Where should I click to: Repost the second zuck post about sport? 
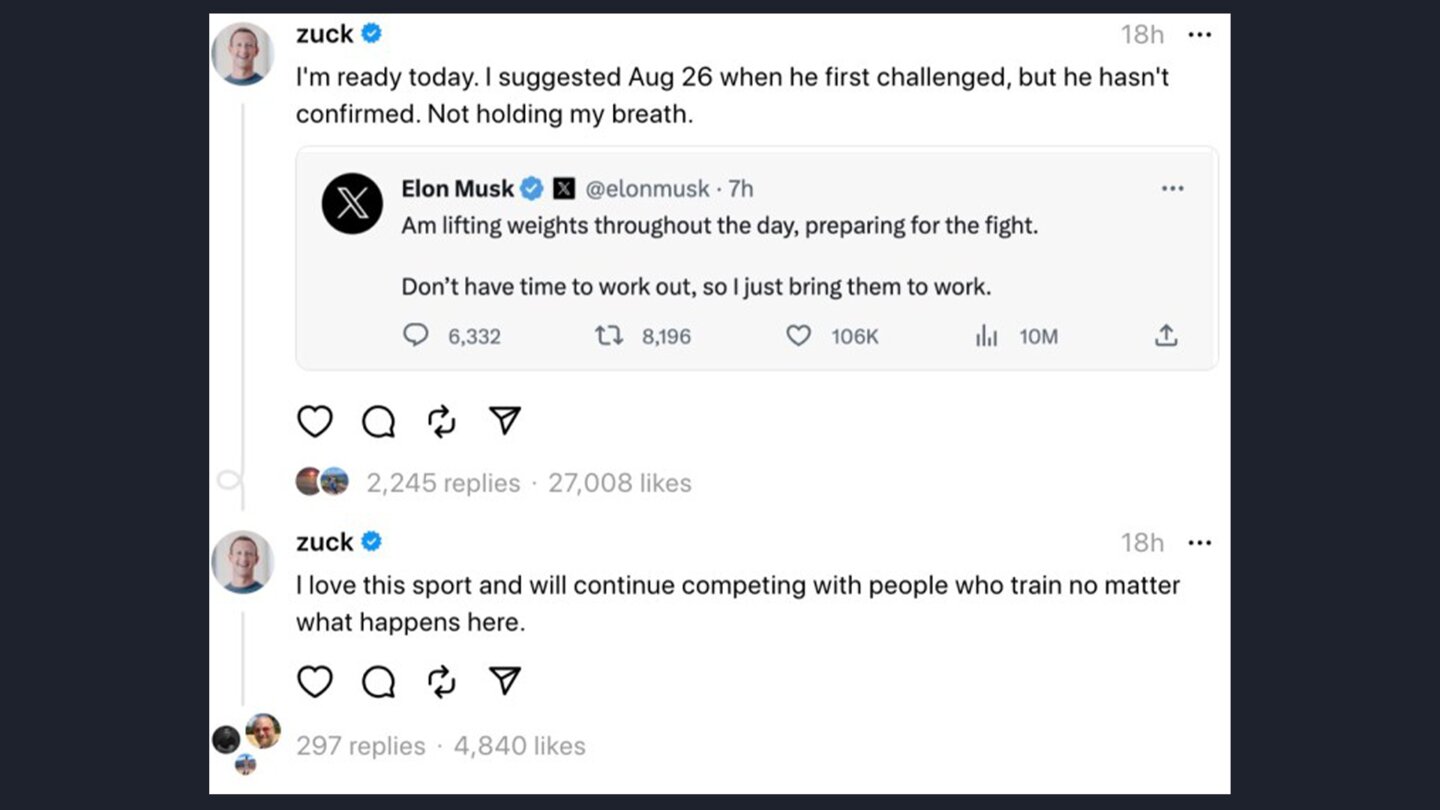click(x=441, y=682)
